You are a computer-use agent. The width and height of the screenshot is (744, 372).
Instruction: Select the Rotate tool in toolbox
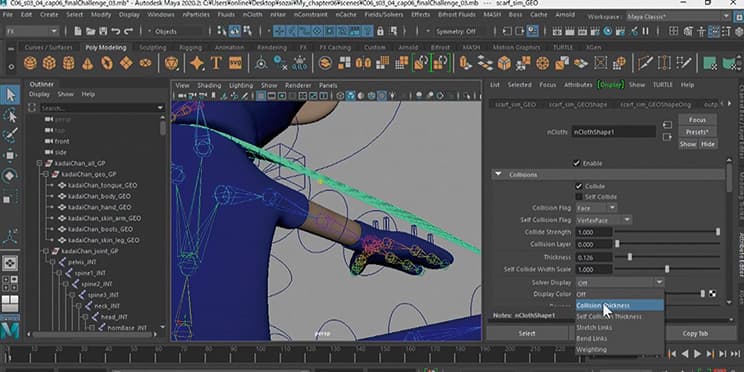(10, 176)
